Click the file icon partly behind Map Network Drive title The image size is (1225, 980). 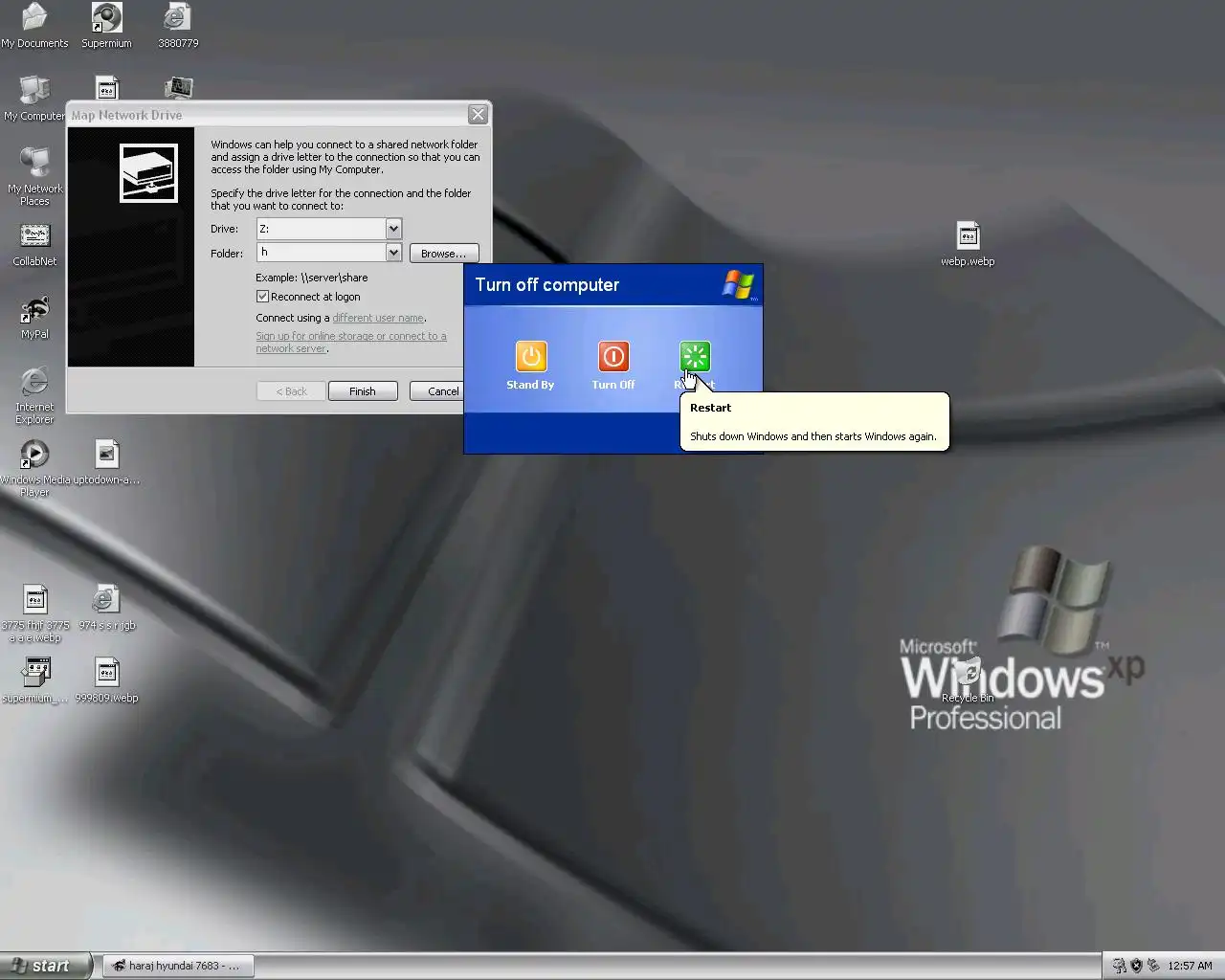click(x=107, y=87)
